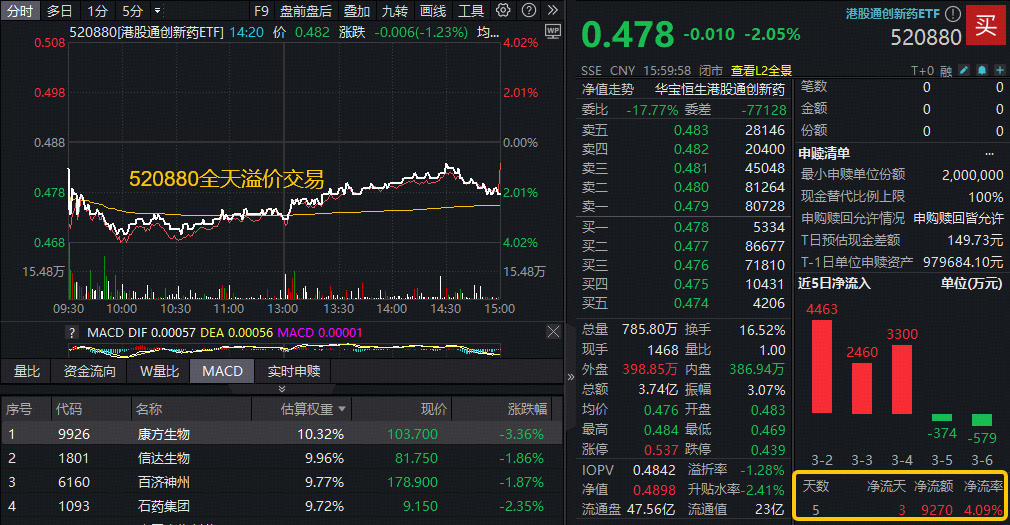Screen dimensions: 1010x525
Task: Open MACD indicator help question icon
Action: click(72, 332)
